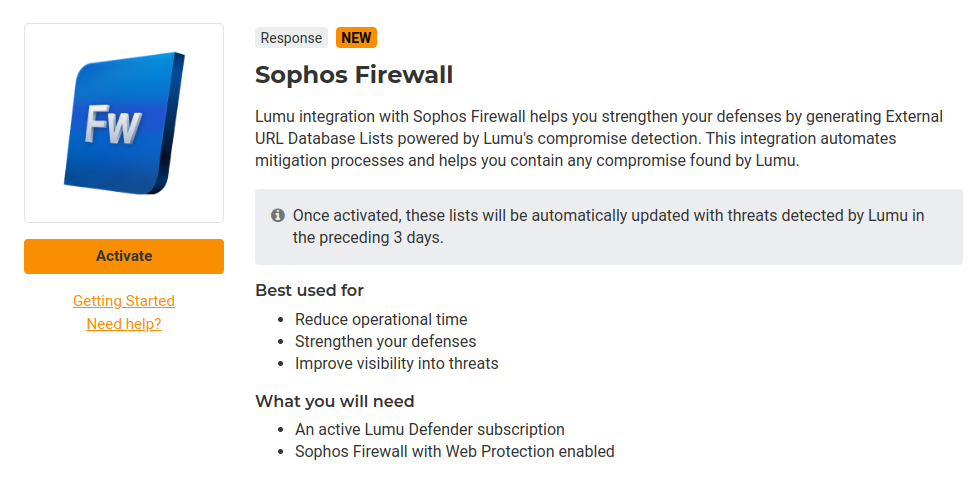Select the Strengthen your defenses bullet
The image size is (976, 498).
click(385, 342)
